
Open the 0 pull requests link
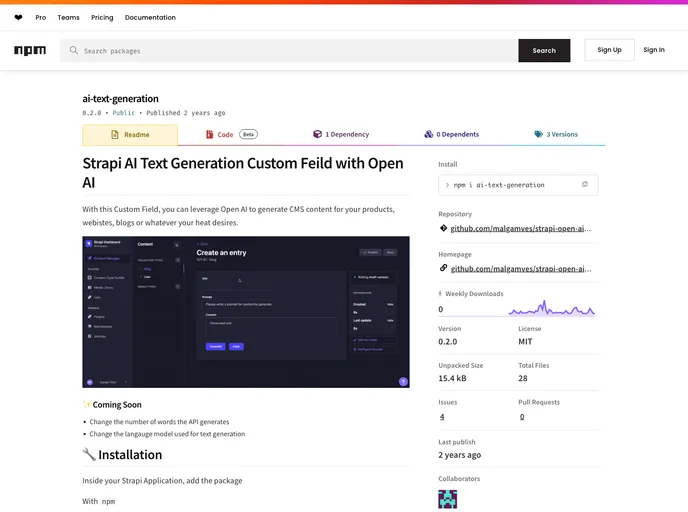[x=522, y=417]
